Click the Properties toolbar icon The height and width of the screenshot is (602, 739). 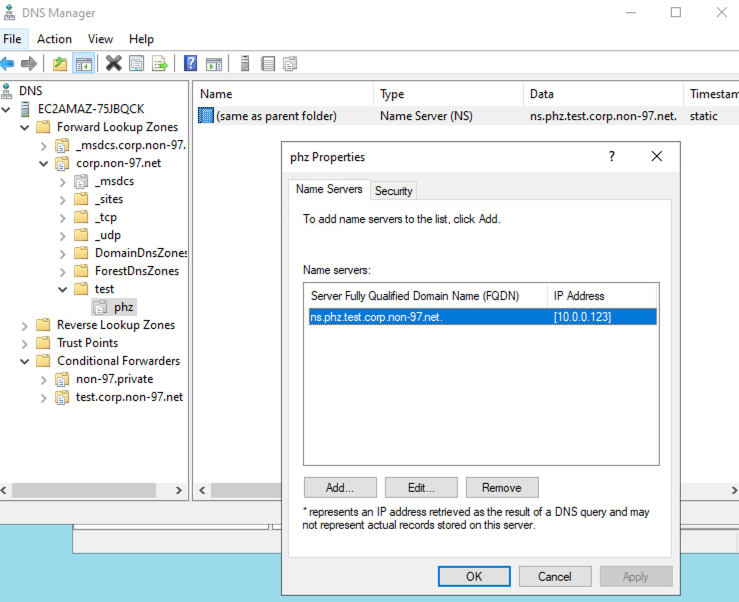point(136,64)
